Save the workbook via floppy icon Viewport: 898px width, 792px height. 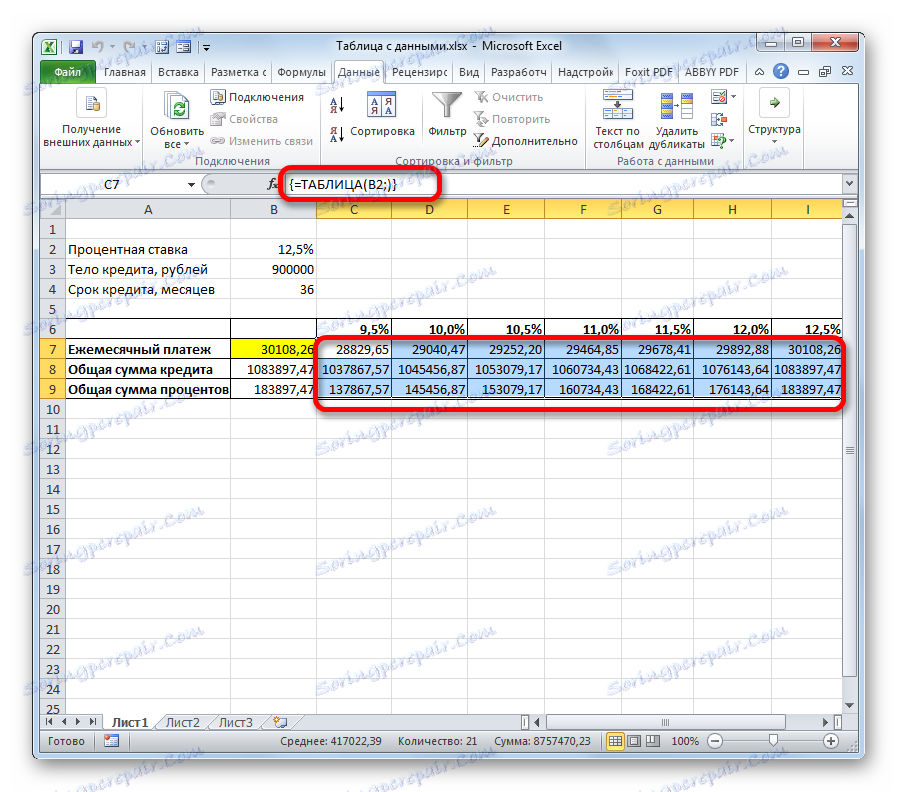coord(76,46)
